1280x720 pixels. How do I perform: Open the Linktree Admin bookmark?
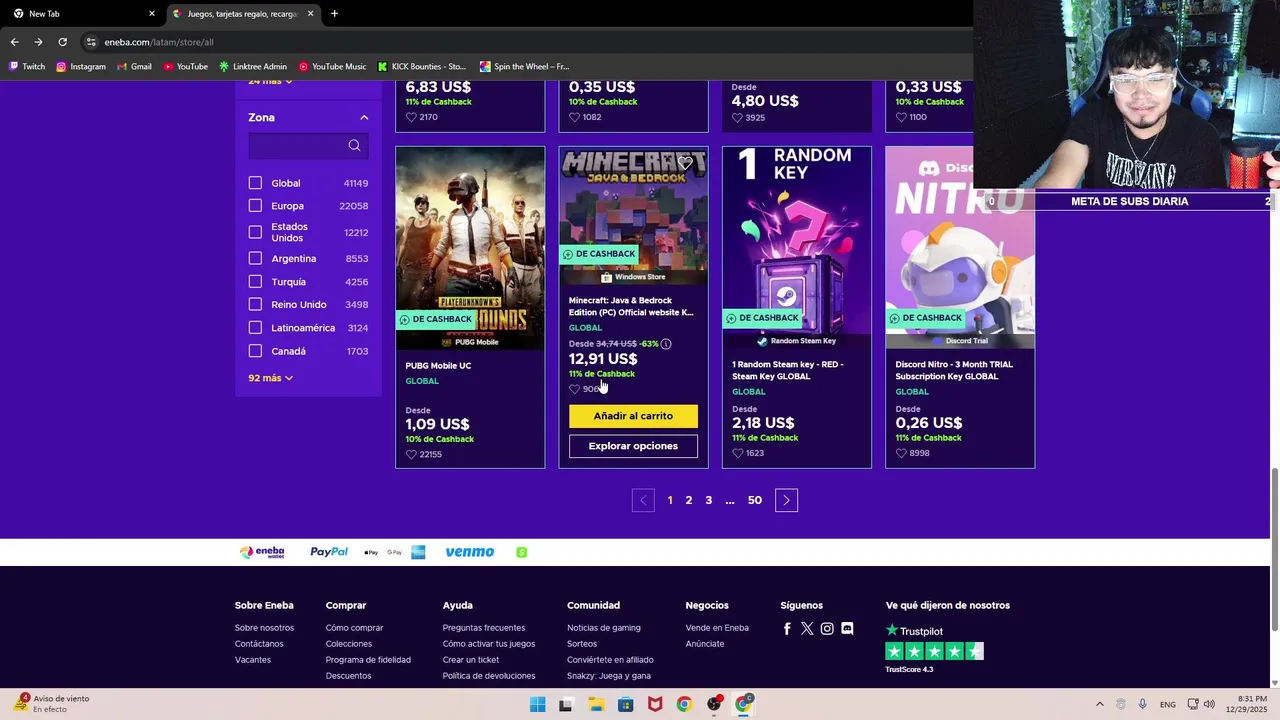click(x=252, y=67)
